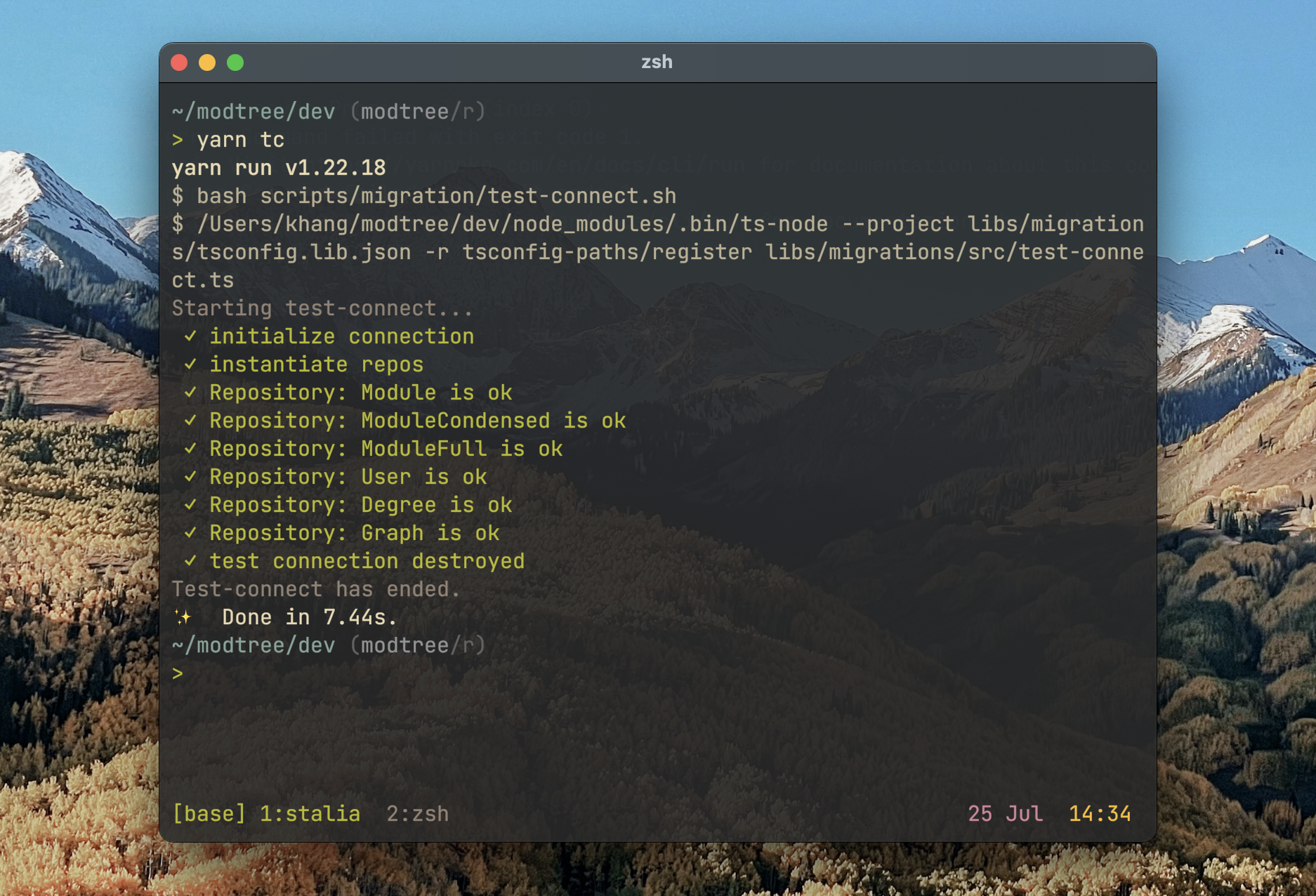Select tmux window 1:stalia in status bar
The height and width of the screenshot is (896, 1316).
310,813
